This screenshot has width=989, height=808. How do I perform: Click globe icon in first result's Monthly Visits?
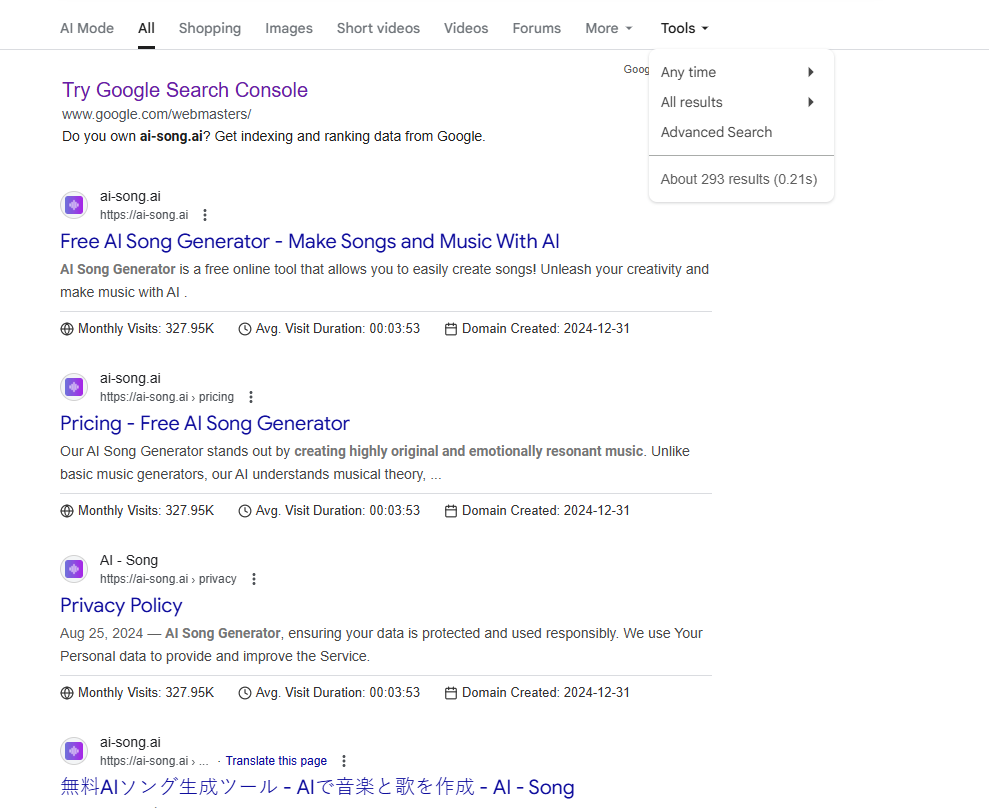tap(67, 329)
